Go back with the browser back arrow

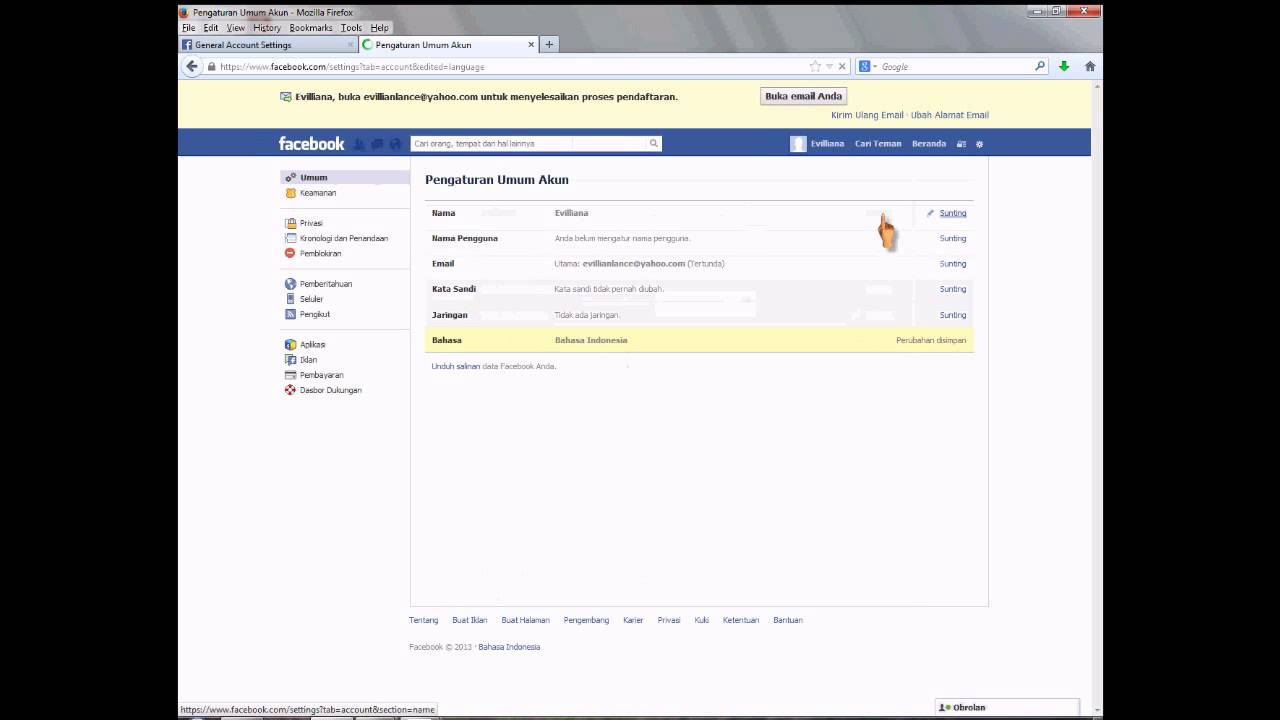(192, 66)
